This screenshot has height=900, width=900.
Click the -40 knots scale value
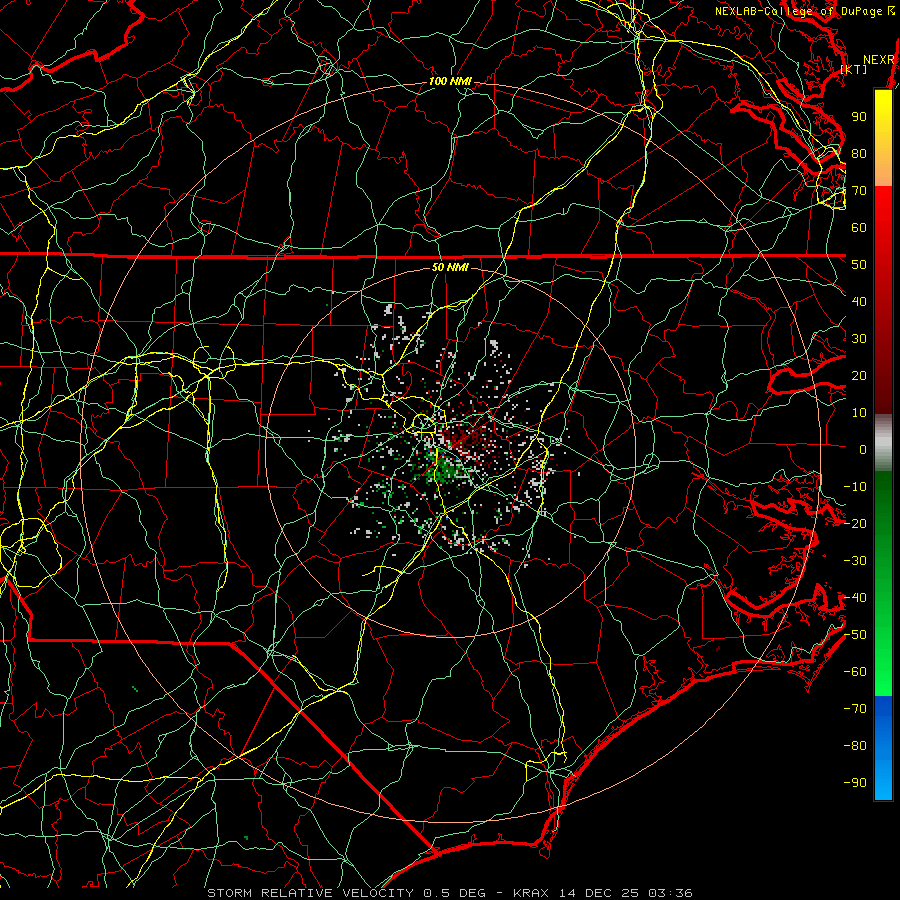855,598
